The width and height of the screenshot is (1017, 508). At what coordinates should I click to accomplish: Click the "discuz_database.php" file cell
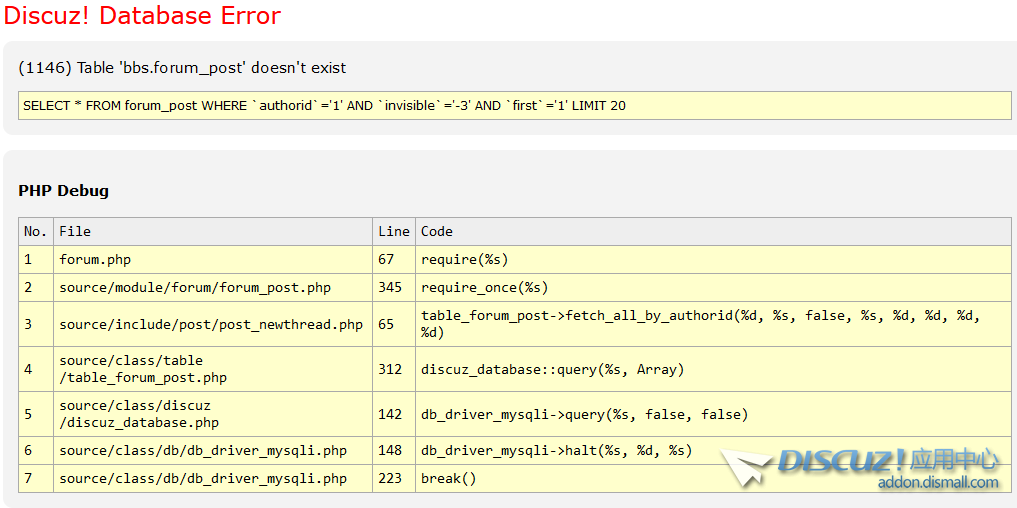tap(213, 414)
